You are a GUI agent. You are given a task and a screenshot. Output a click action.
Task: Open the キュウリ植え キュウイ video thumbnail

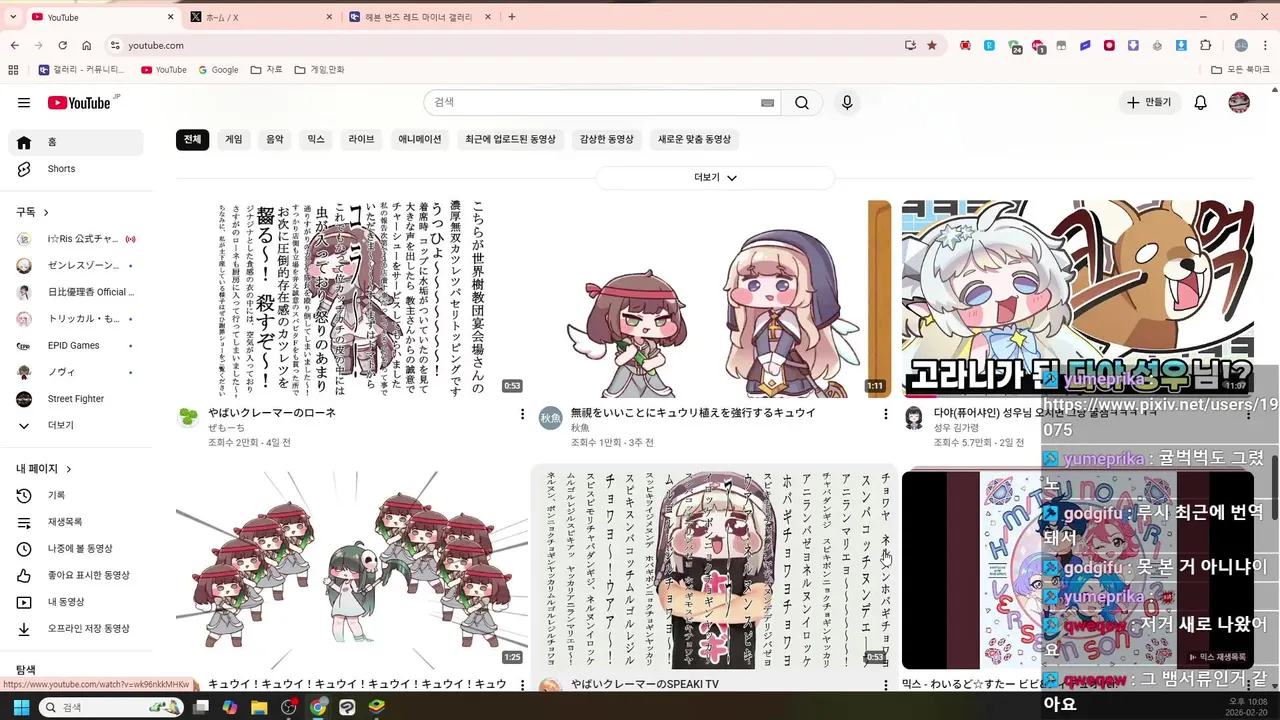pos(715,299)
